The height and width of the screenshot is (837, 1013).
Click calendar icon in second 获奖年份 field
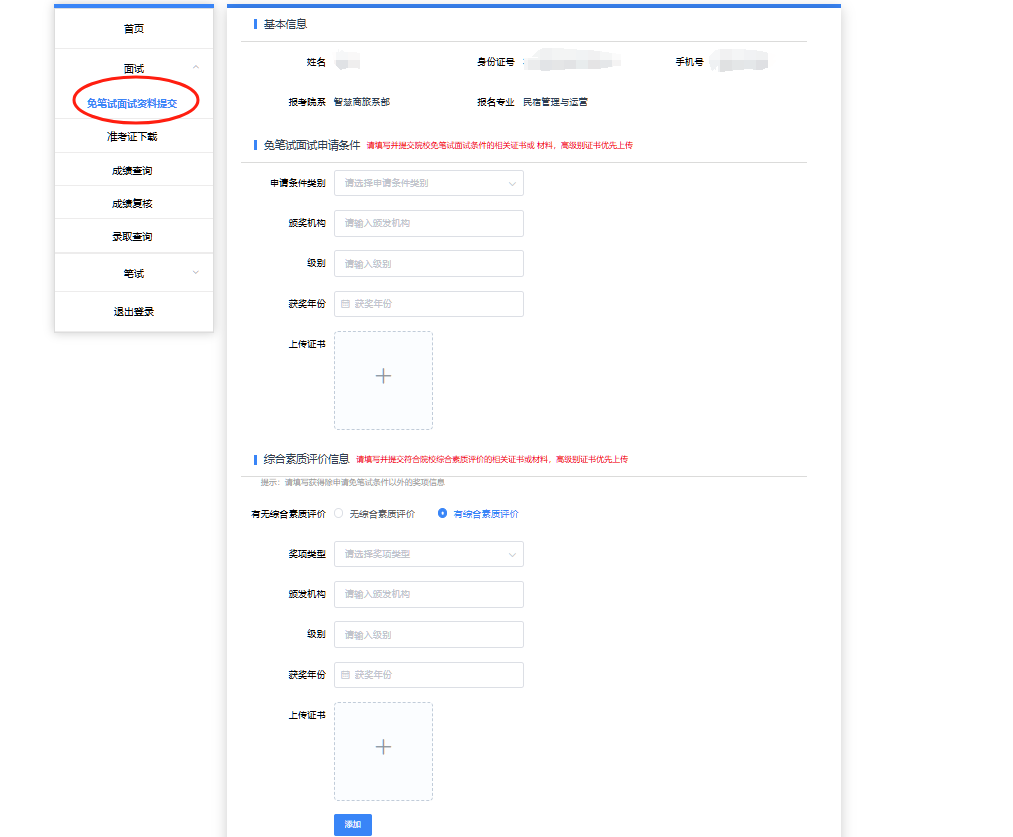(x=346, y=675)
